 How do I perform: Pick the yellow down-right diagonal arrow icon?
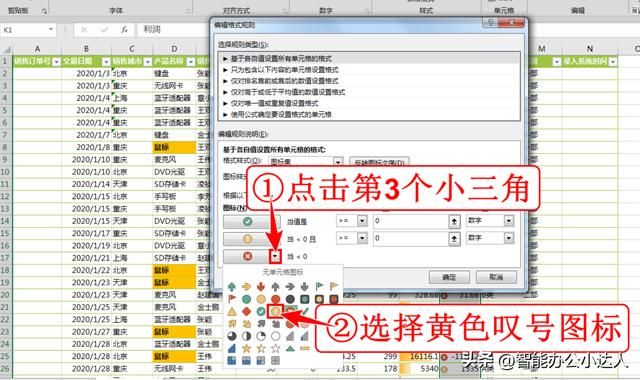(247, 324)
